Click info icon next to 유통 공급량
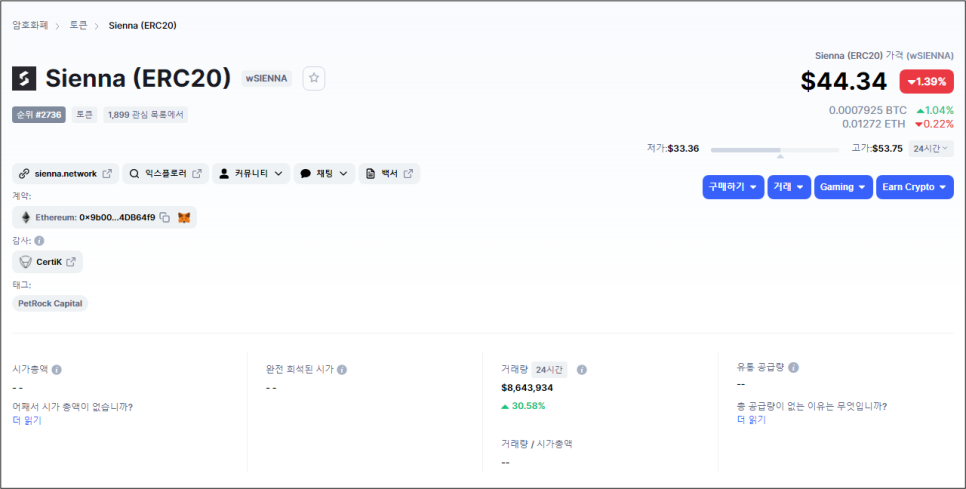966x489 pixels. (793, 367)
